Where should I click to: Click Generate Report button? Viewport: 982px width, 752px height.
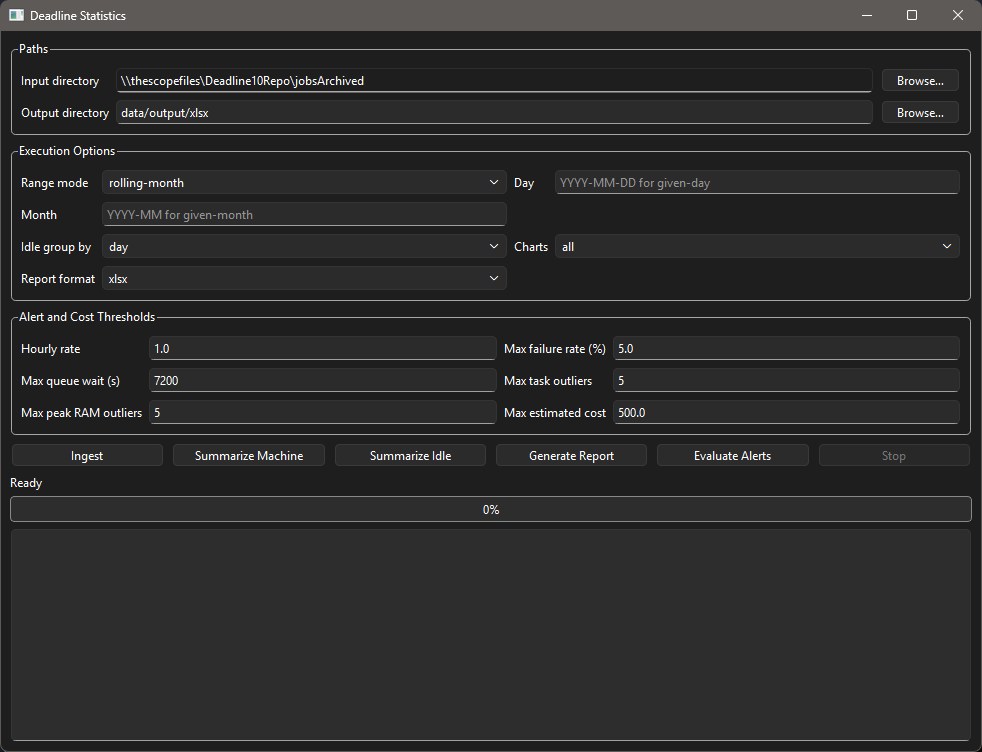pyautogui.click(x=571, y=455)
